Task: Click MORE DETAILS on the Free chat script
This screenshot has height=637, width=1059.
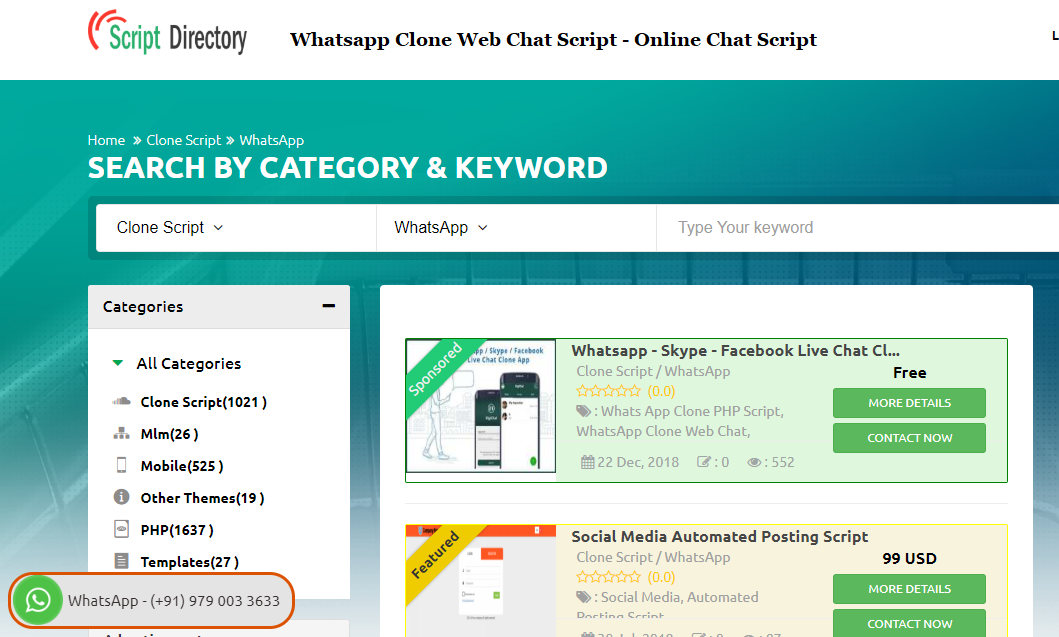Action: (x=909, y=403)
